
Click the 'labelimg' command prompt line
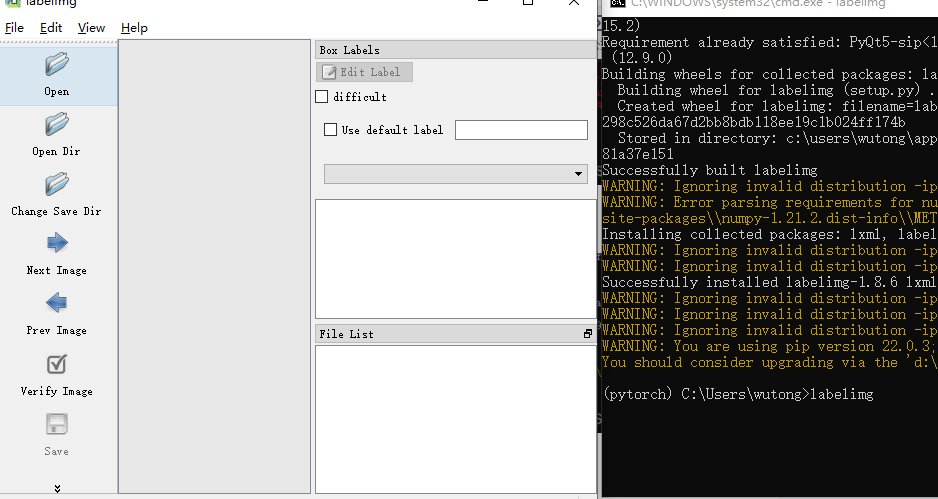738,394
